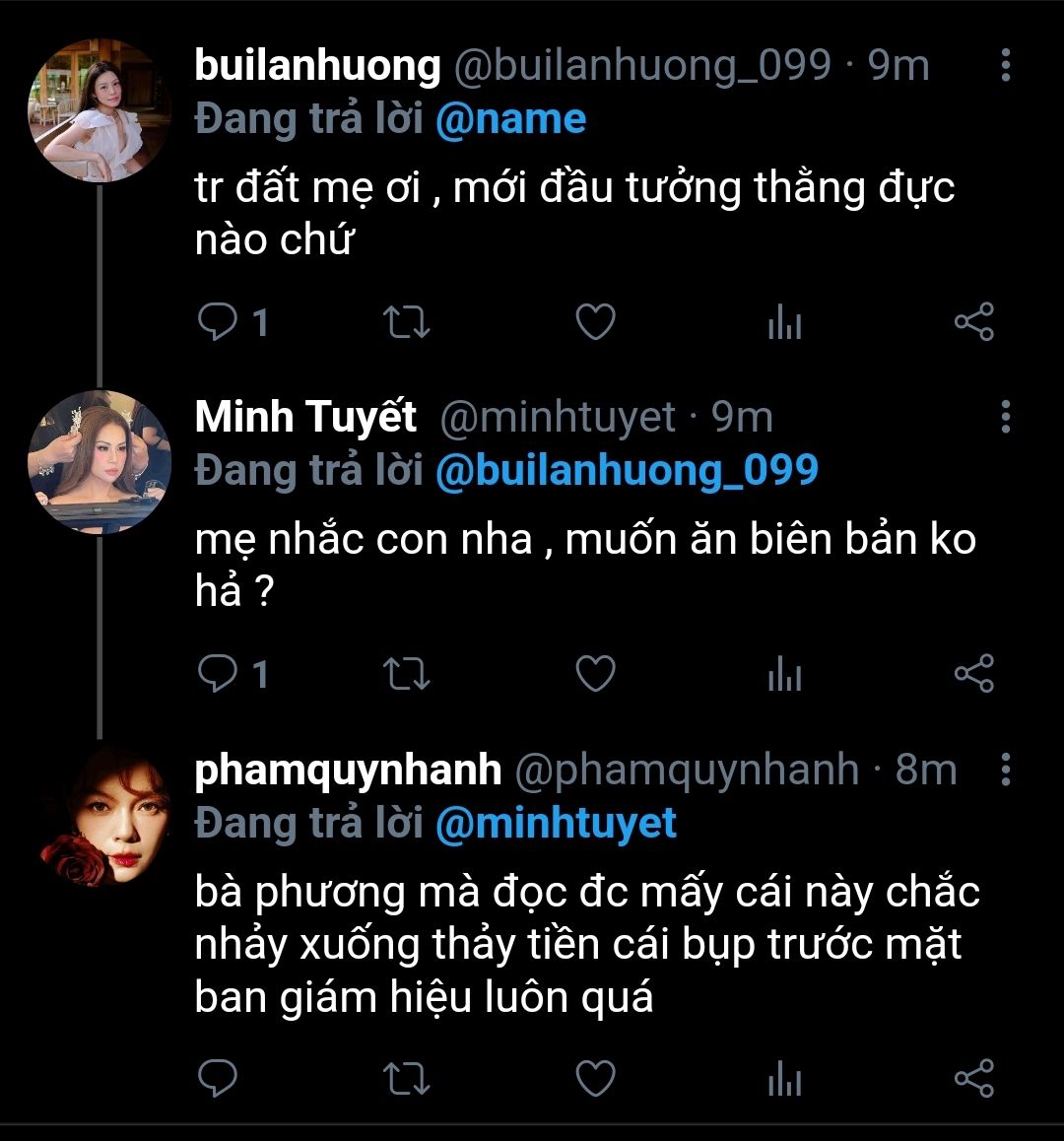Open the @name mention link
The image size is (1064, 1141).
(510, 119)
